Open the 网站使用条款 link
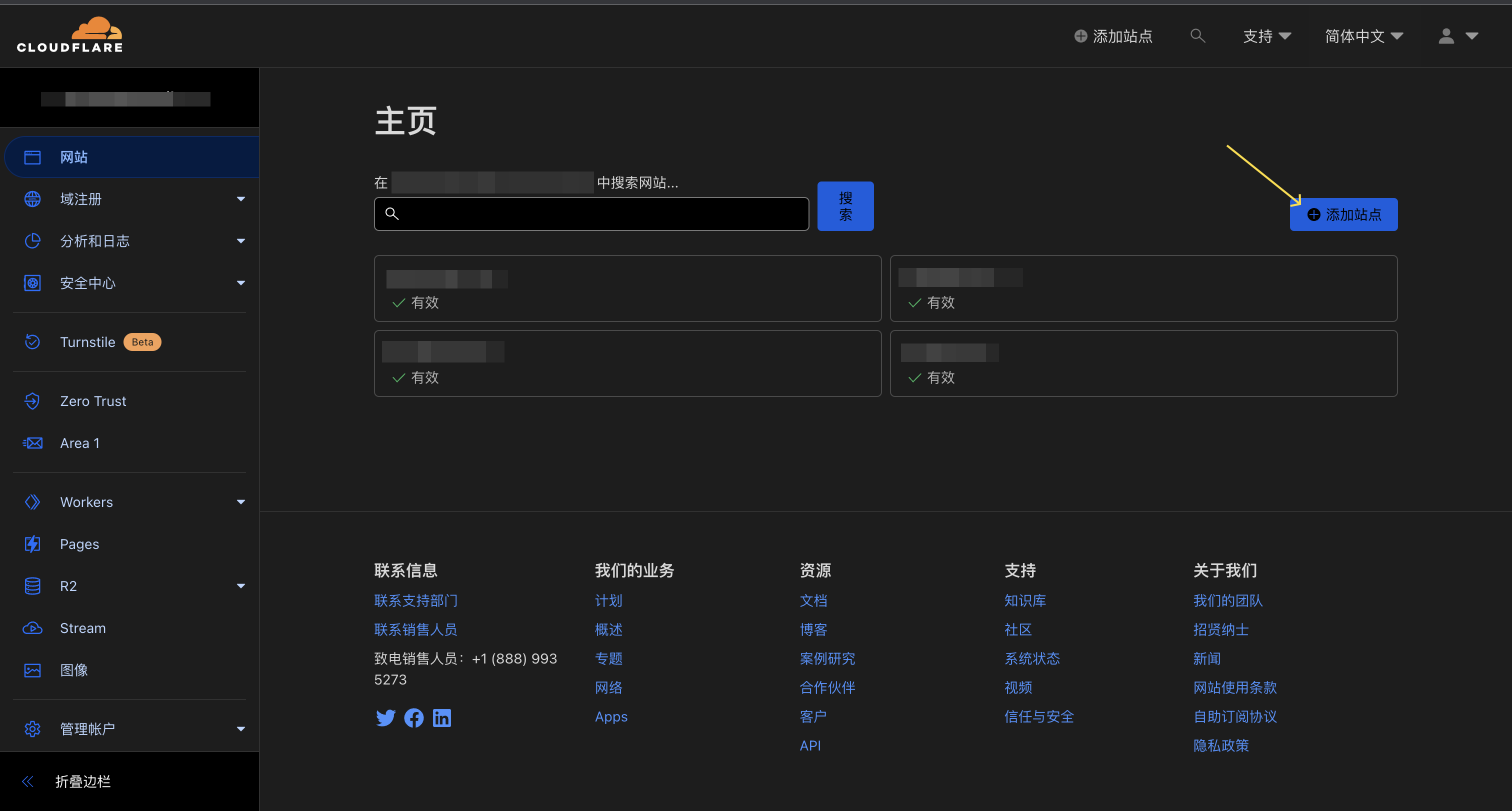Screen dimensions: 1512x811 point(1235,688)
